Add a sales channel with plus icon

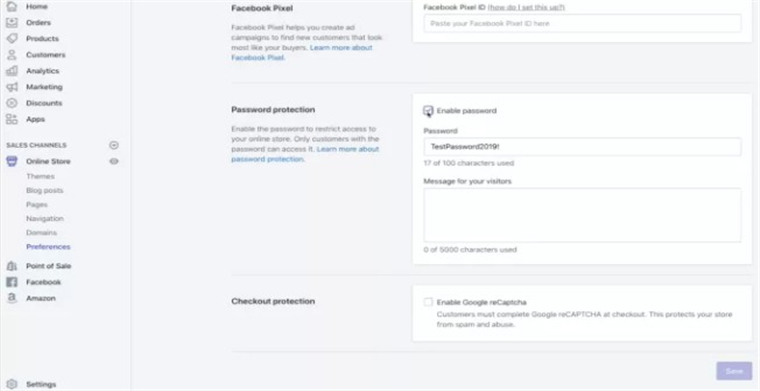tap(114, 145)
